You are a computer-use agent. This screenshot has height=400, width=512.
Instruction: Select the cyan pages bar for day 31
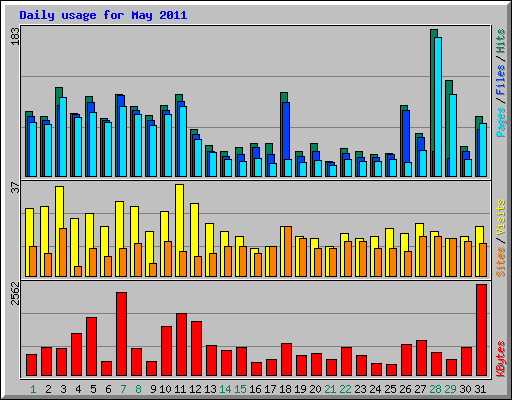click(x=483, y=150)
